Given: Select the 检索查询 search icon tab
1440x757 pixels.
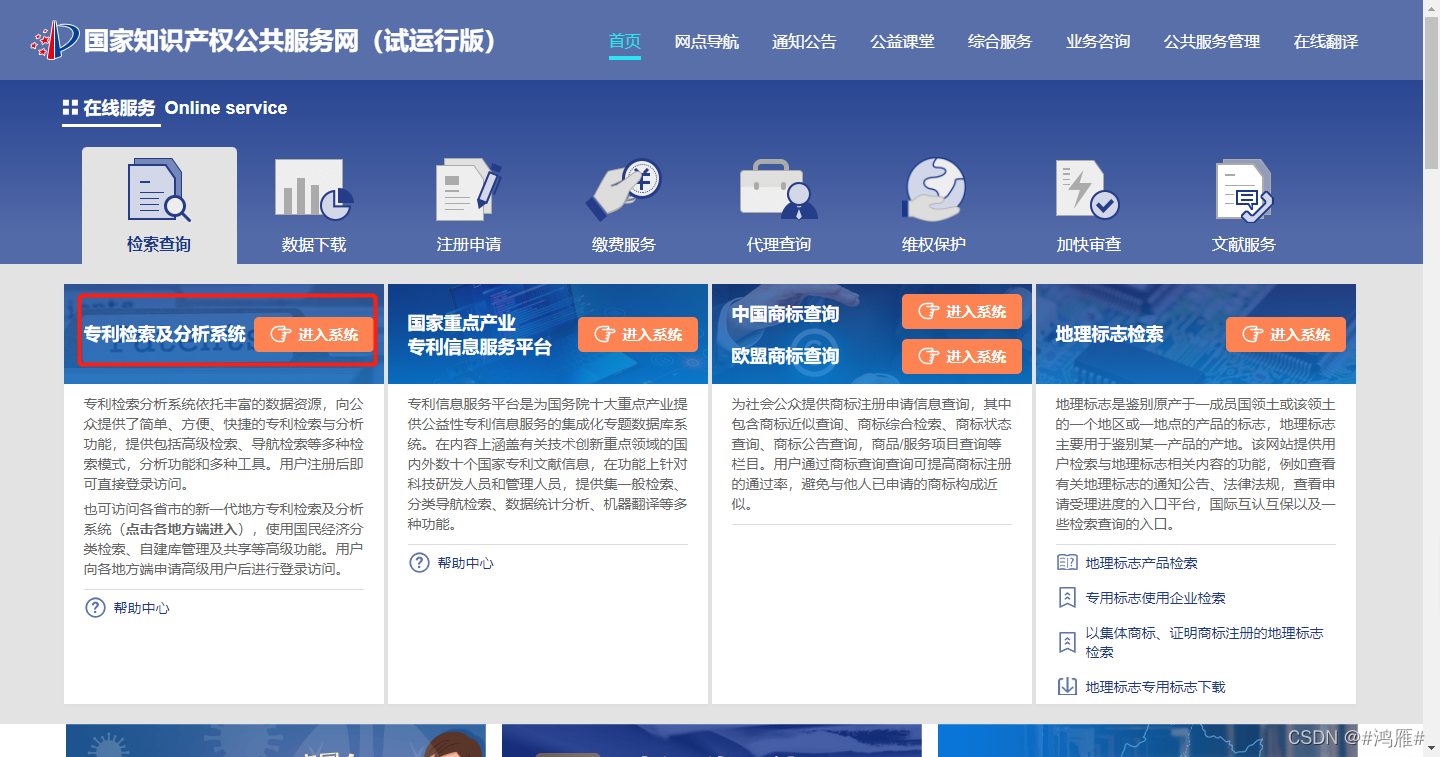Looking at the screenshot, I should [159, 191].
